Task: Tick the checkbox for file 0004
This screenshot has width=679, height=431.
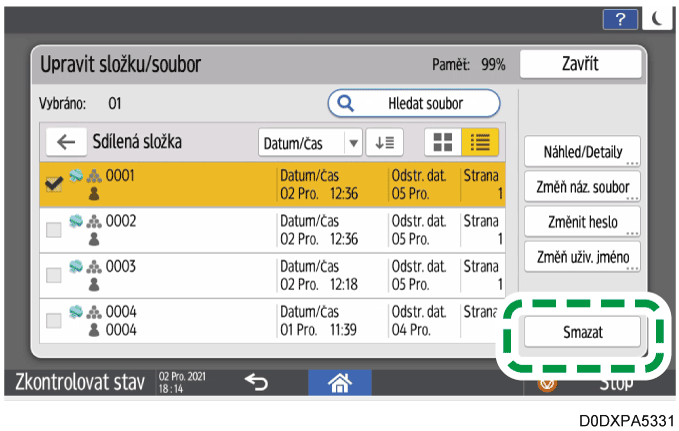Action: point(53,321)
